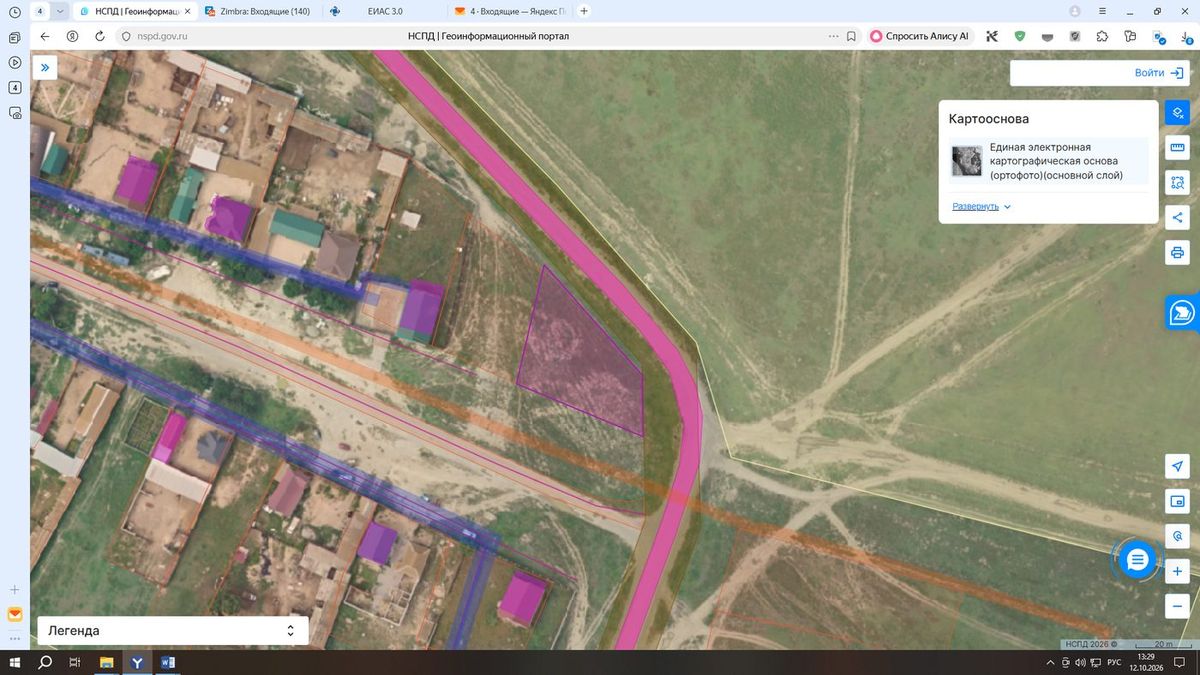
Task: Reload the current page
Action: 100,36
